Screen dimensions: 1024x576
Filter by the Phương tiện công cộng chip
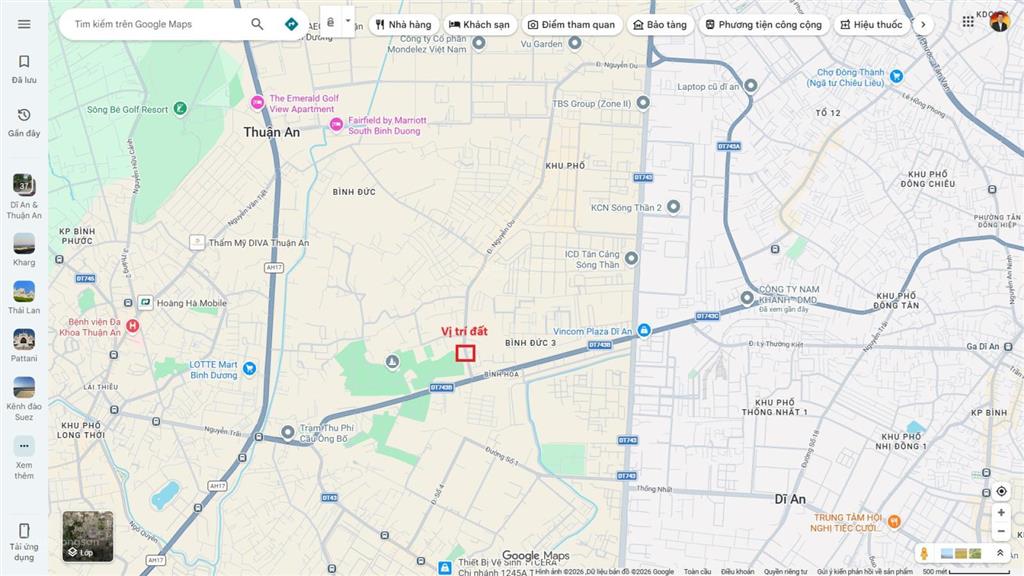click(x=764, y=25)
